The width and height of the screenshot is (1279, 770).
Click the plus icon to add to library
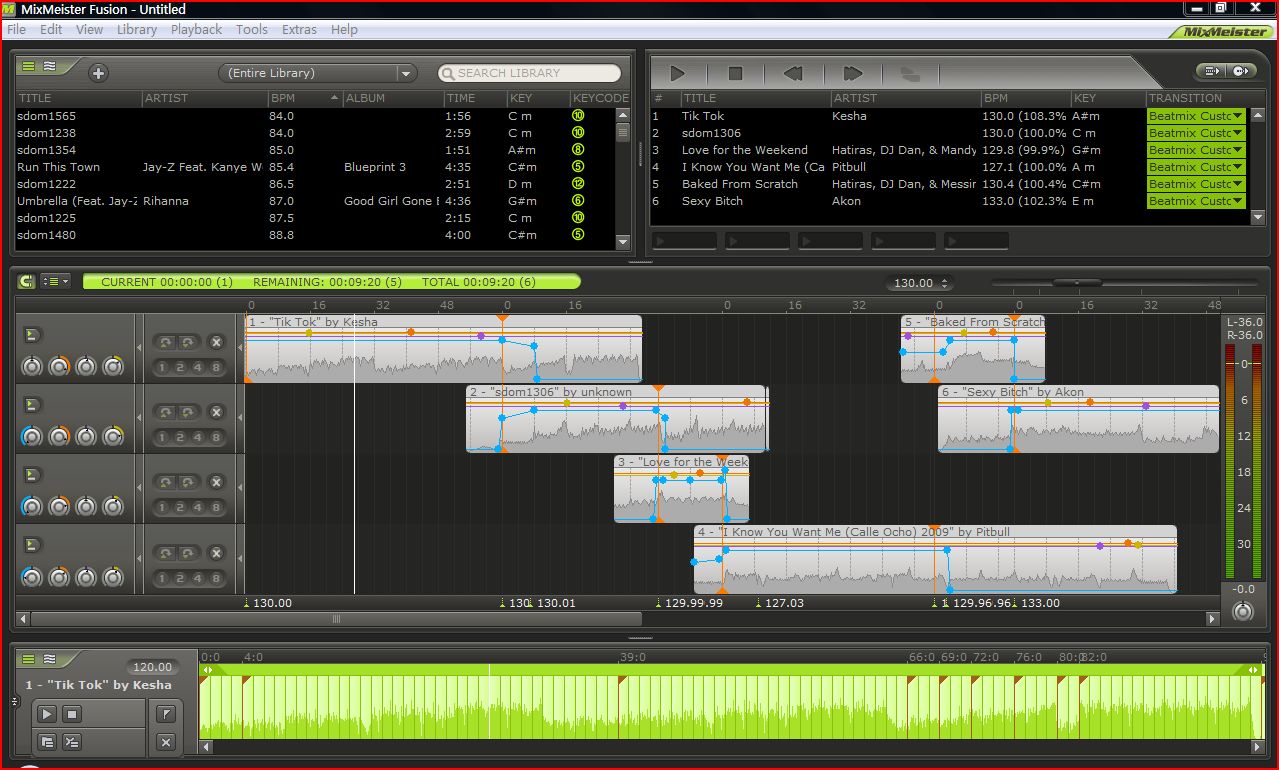(98, 73)
